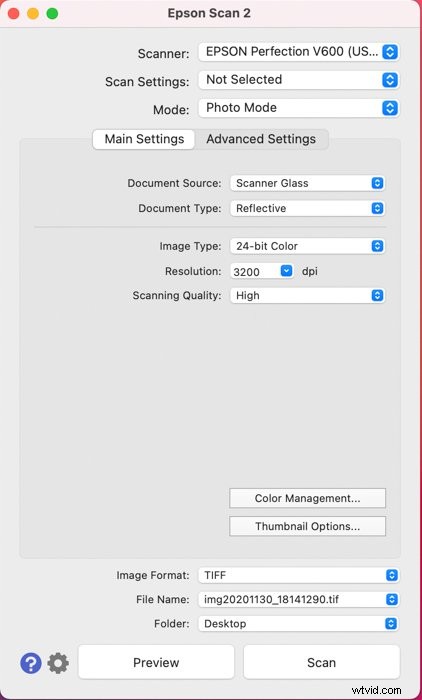Open the Scanning Quality dropdown
Image resolution: width=422 pixels, height=700 pixels.
click(307, 296)
